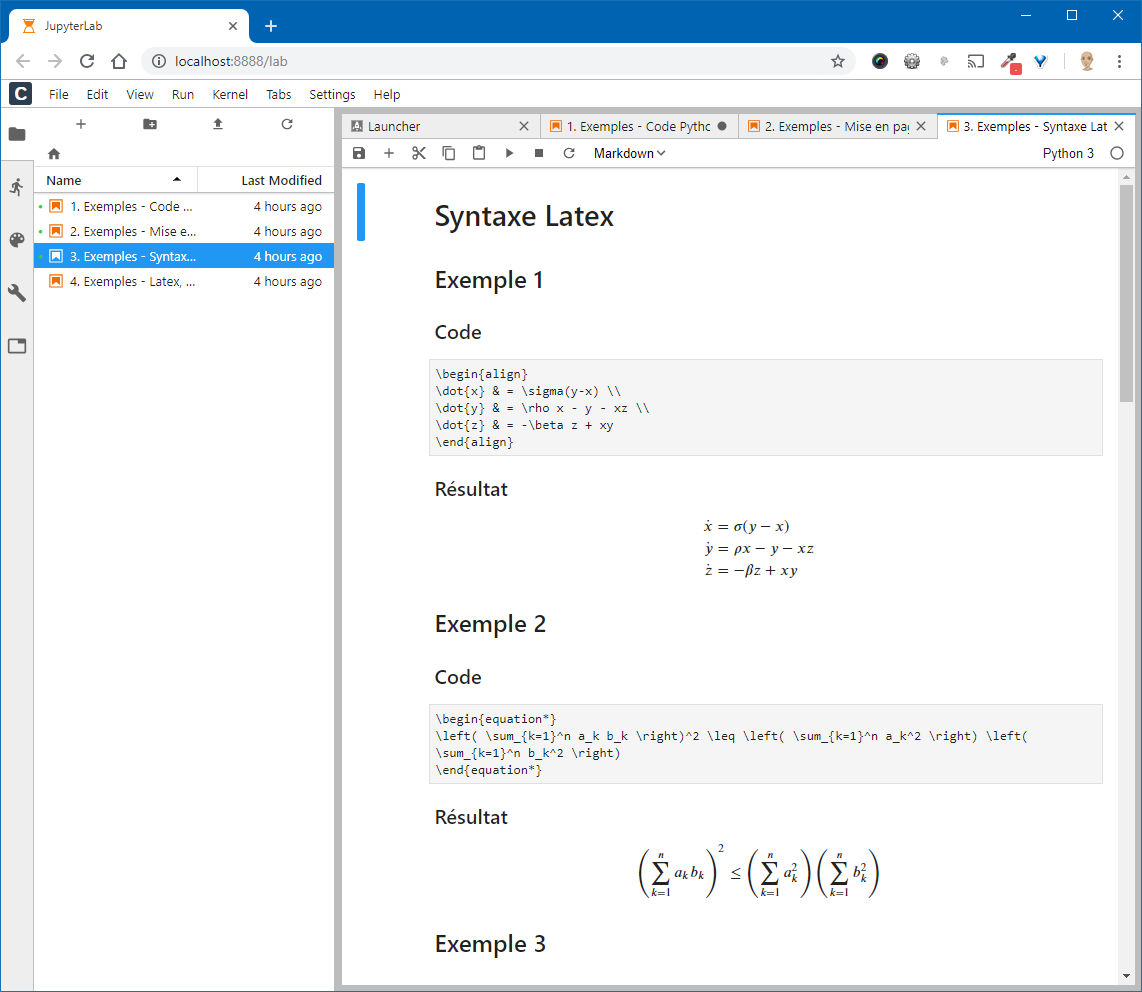Viewport: 1142px width, 992px height.
Task: Click the Python 3 kernel name button
Action: click(x=1068, y=153)
